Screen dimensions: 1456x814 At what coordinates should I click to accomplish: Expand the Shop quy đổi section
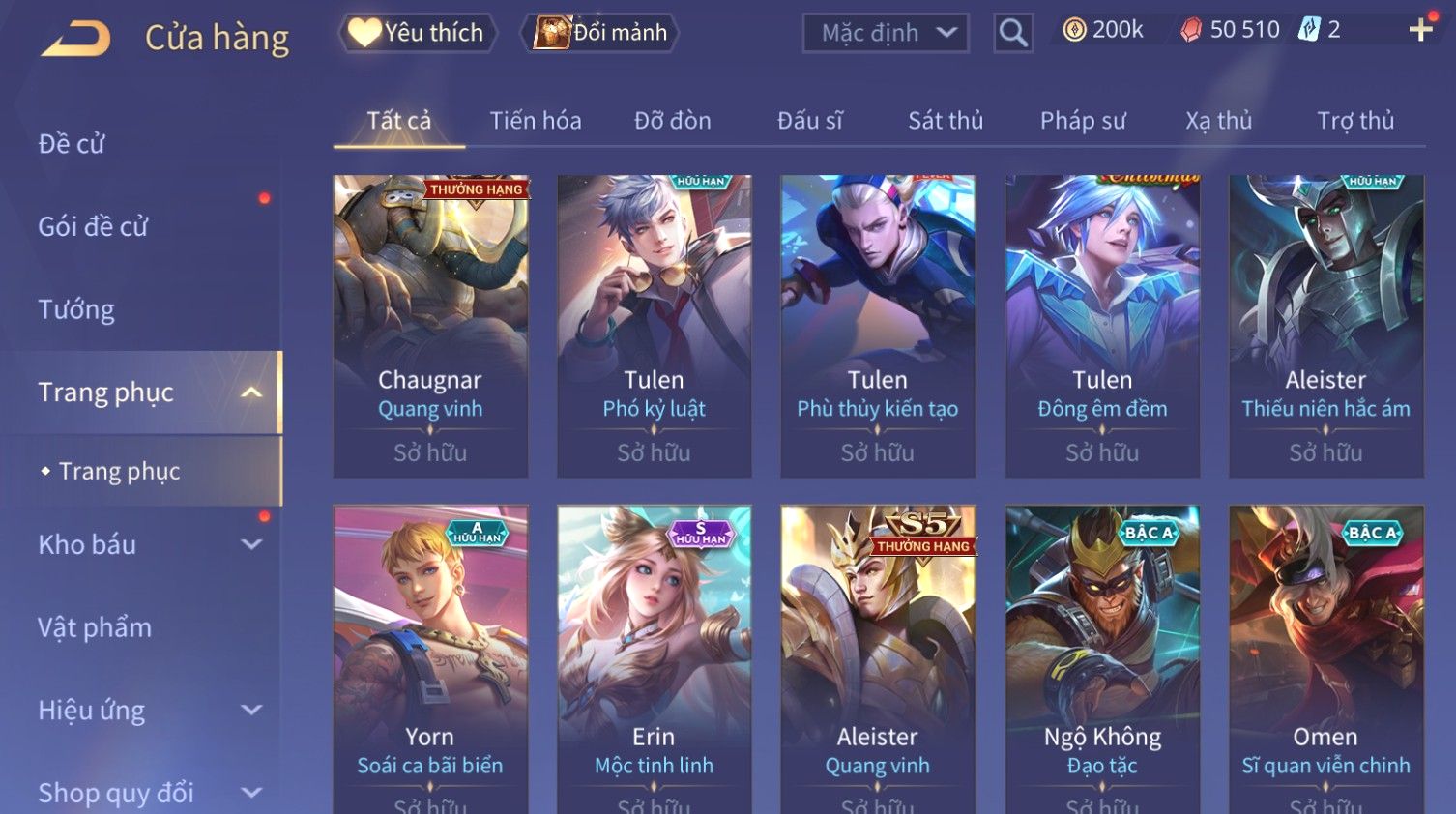[251, 793]
